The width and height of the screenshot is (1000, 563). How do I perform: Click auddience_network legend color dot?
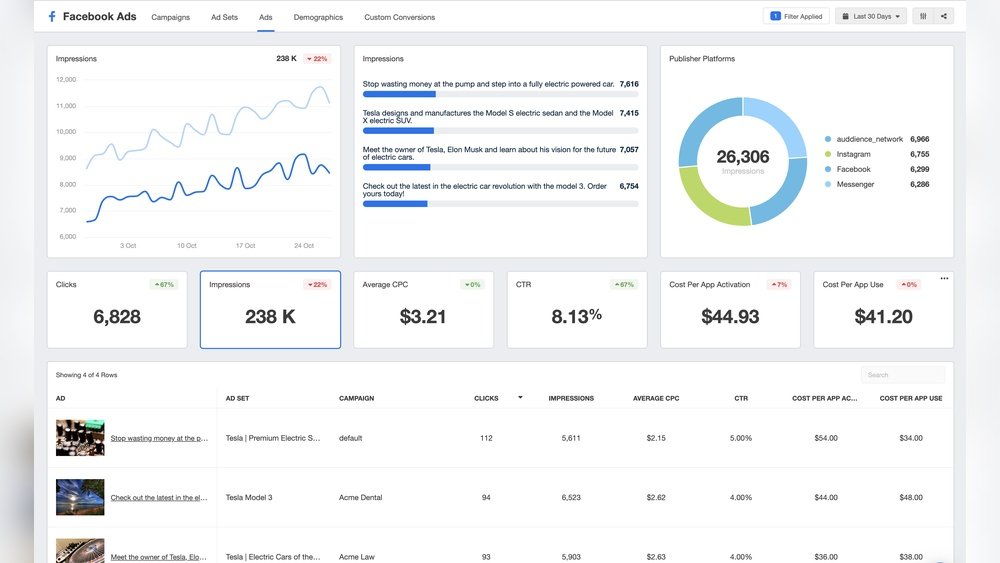coord(828,139)
